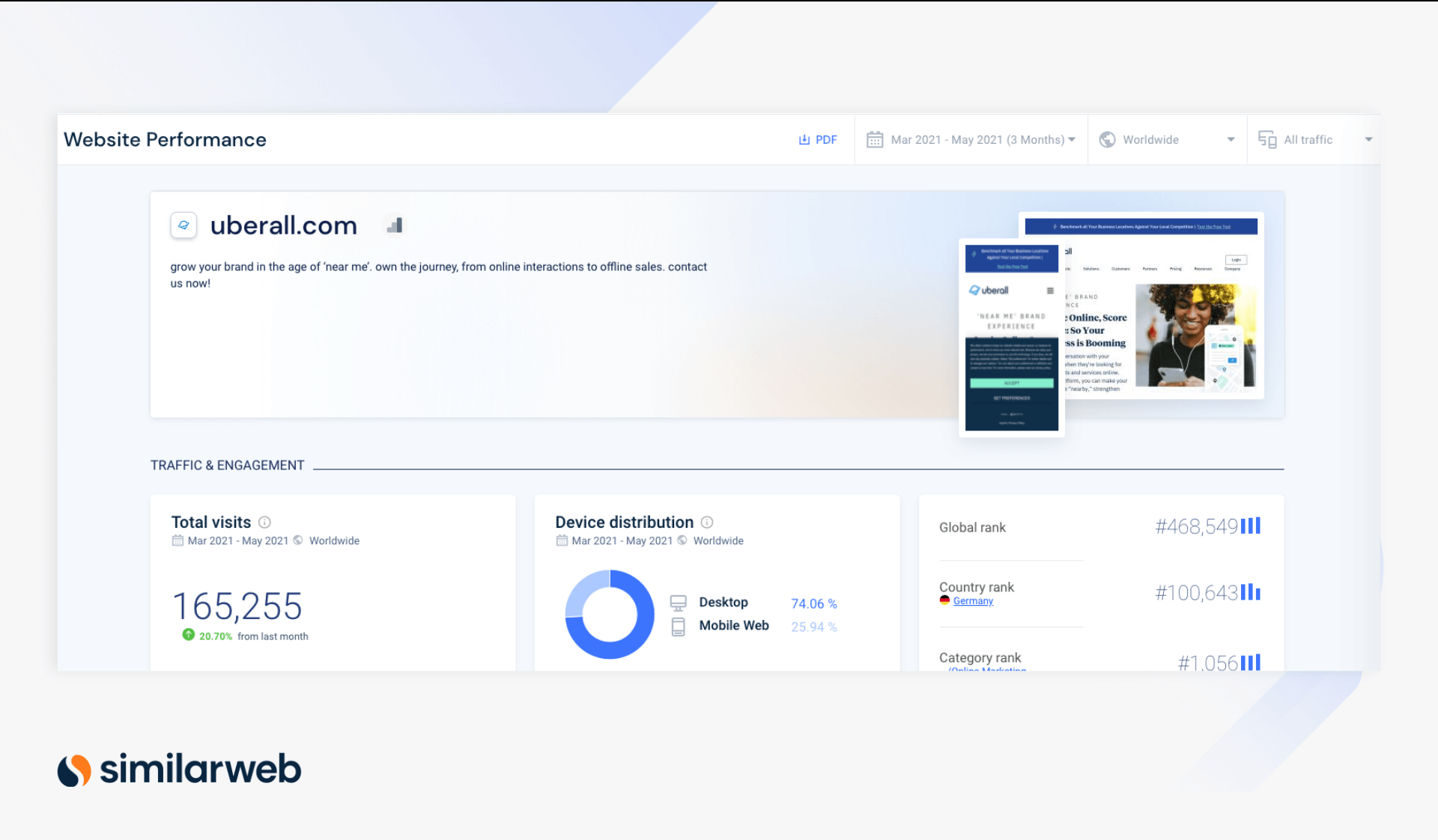Click the Mobile Web phone icon
The image size is (1438, 840).
coord(678,627)
